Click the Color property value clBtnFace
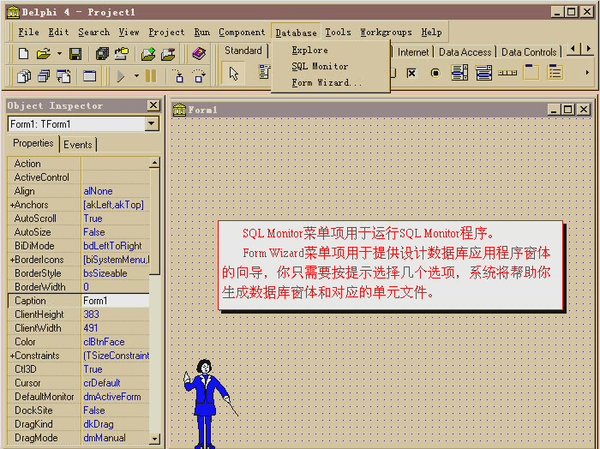Screen dimensions: 600x449 (114, 341)
